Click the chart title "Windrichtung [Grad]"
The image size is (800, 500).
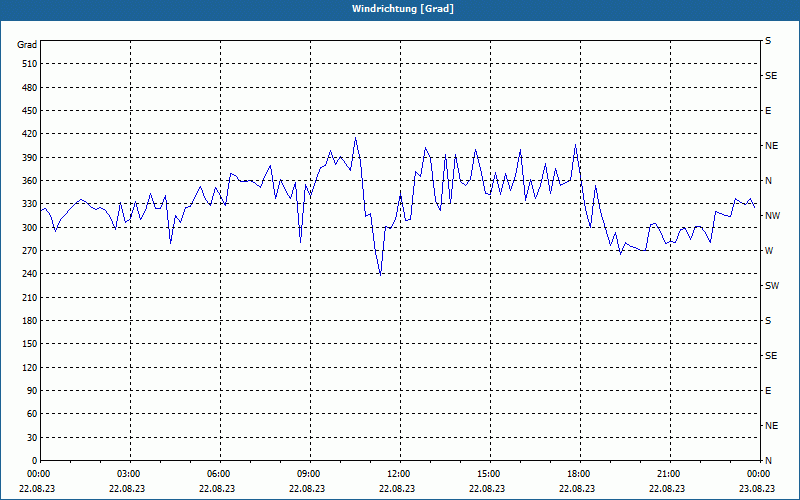pos(403,9)
